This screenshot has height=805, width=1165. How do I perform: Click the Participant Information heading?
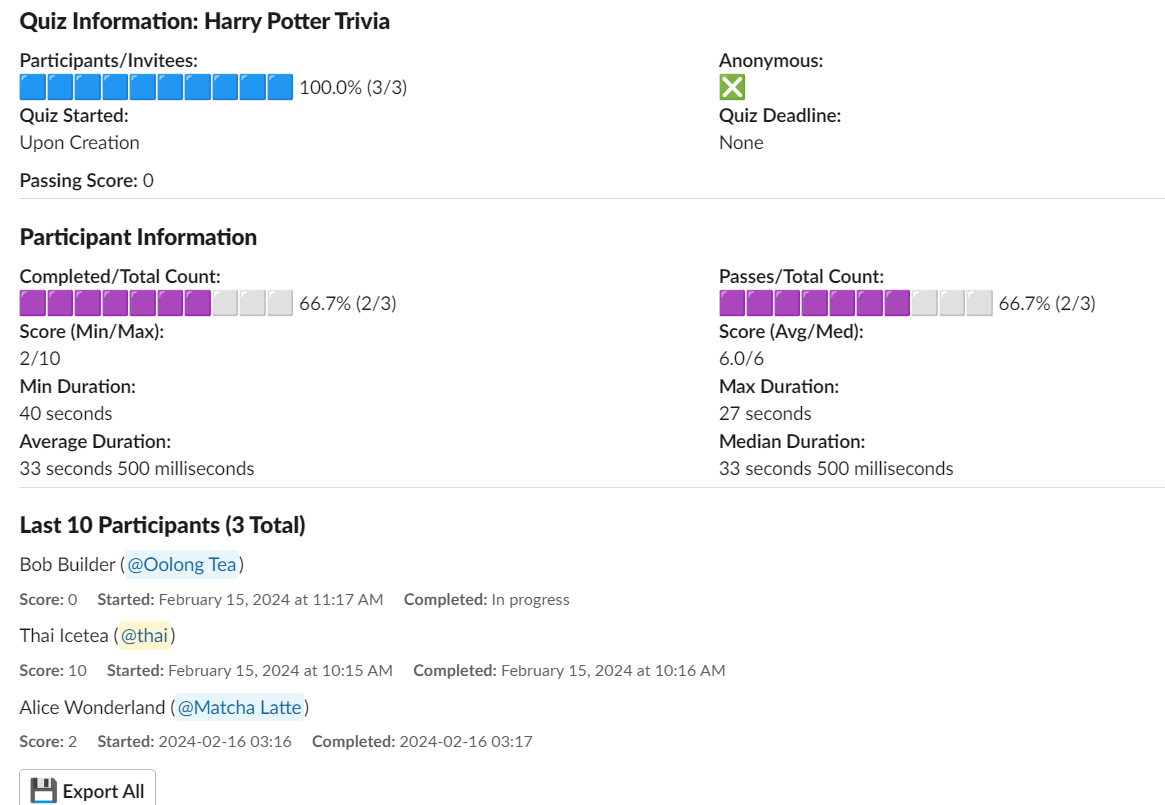click(x=138, y=237)
